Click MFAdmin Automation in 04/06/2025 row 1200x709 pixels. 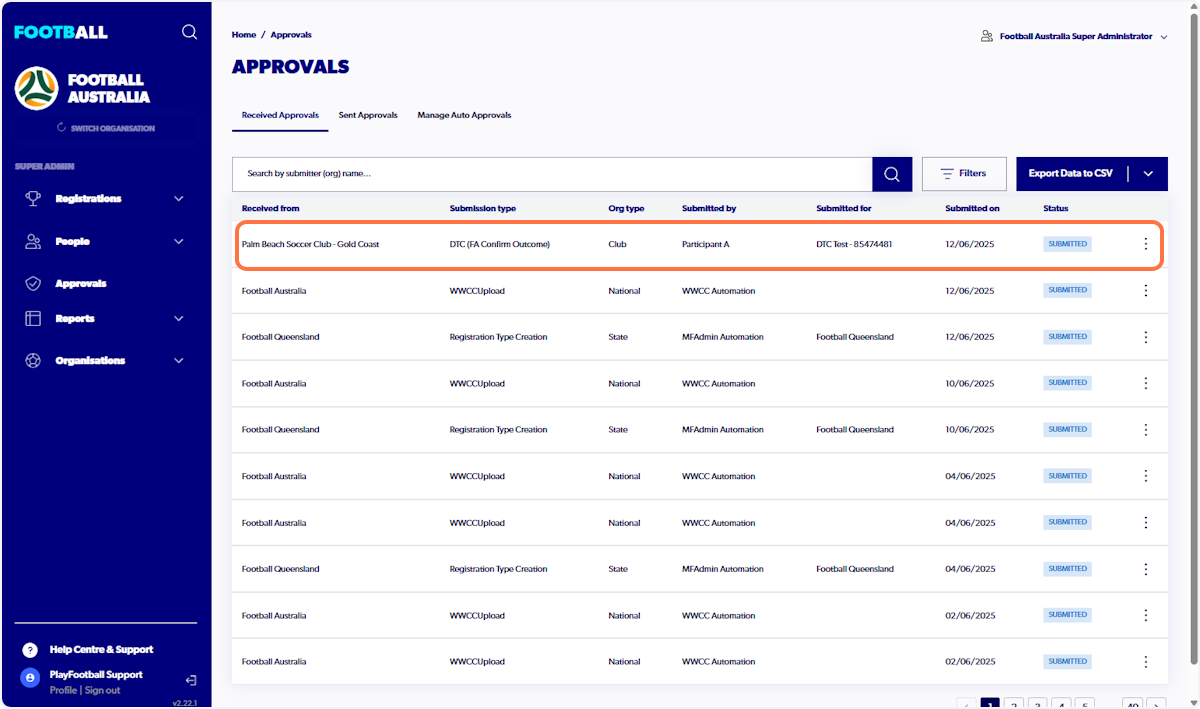(723, 569)
